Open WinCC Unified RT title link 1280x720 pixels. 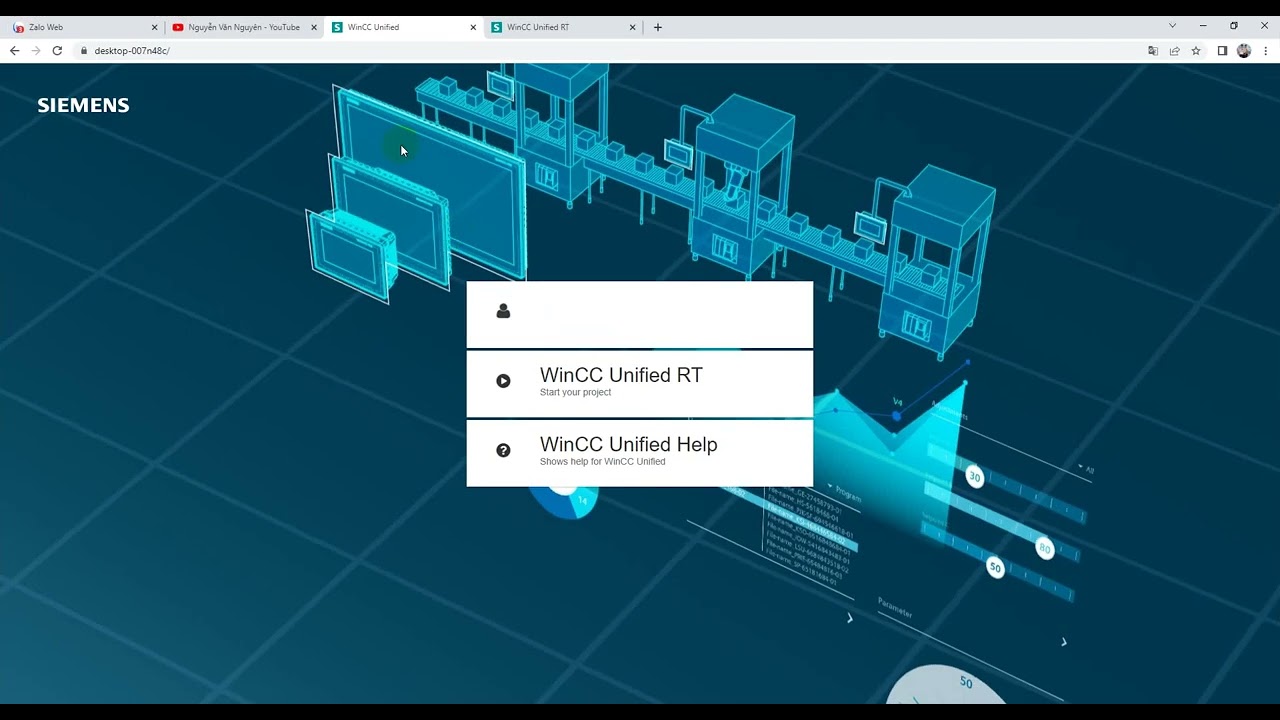click(621, 375)
